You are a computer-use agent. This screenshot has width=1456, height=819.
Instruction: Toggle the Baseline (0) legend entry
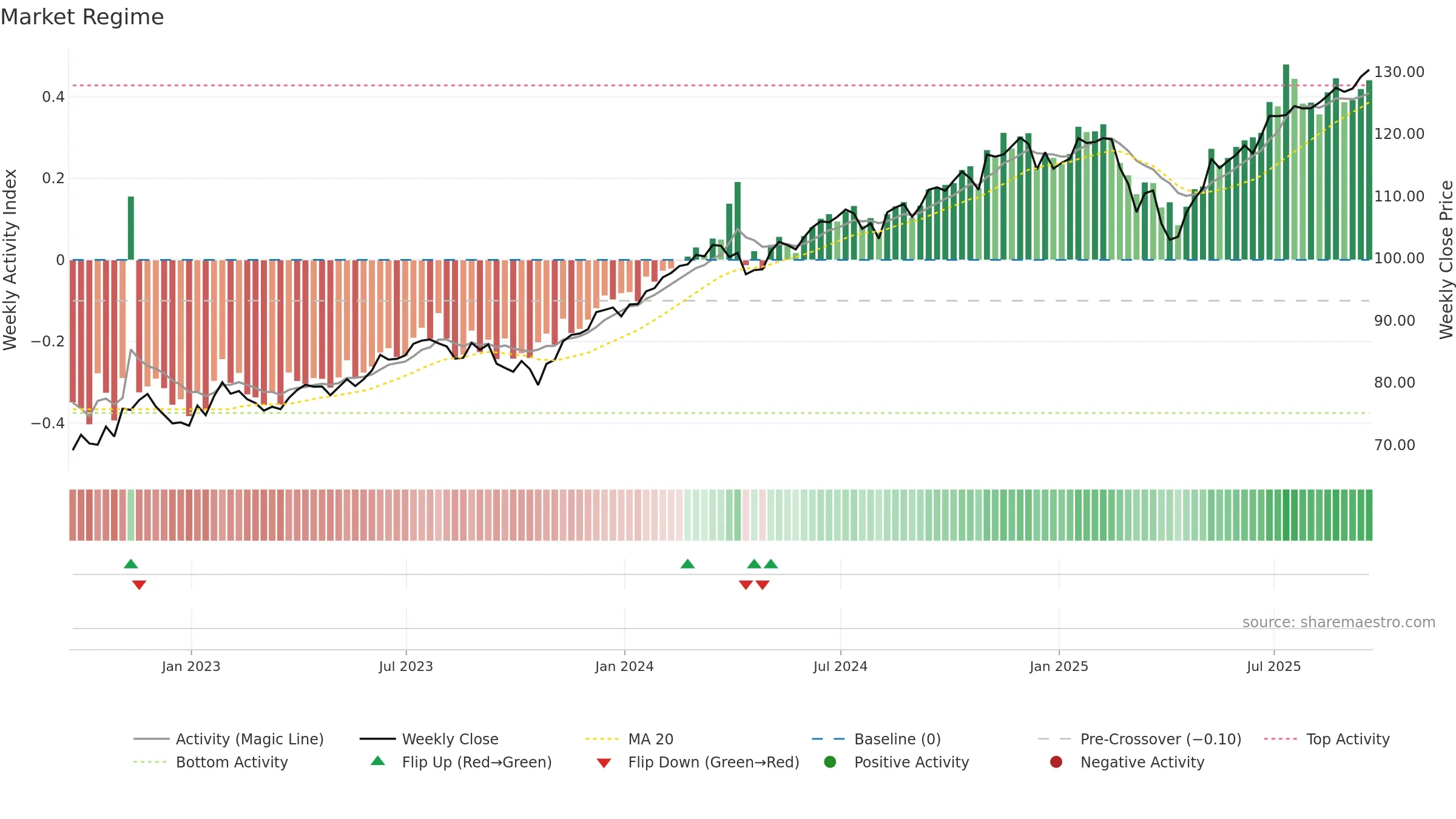click(x=876, y=739)
